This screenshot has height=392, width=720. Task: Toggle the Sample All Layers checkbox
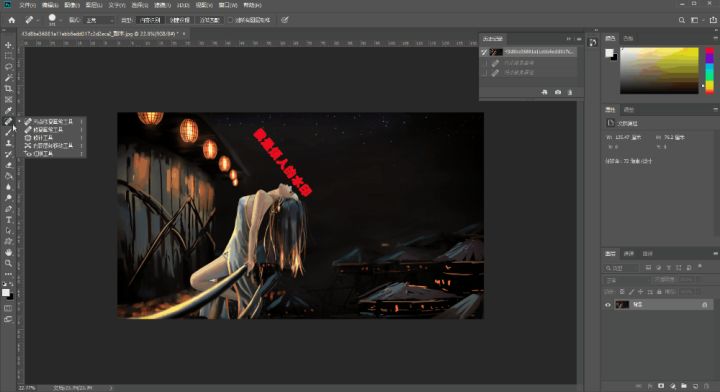click(231, 20)
